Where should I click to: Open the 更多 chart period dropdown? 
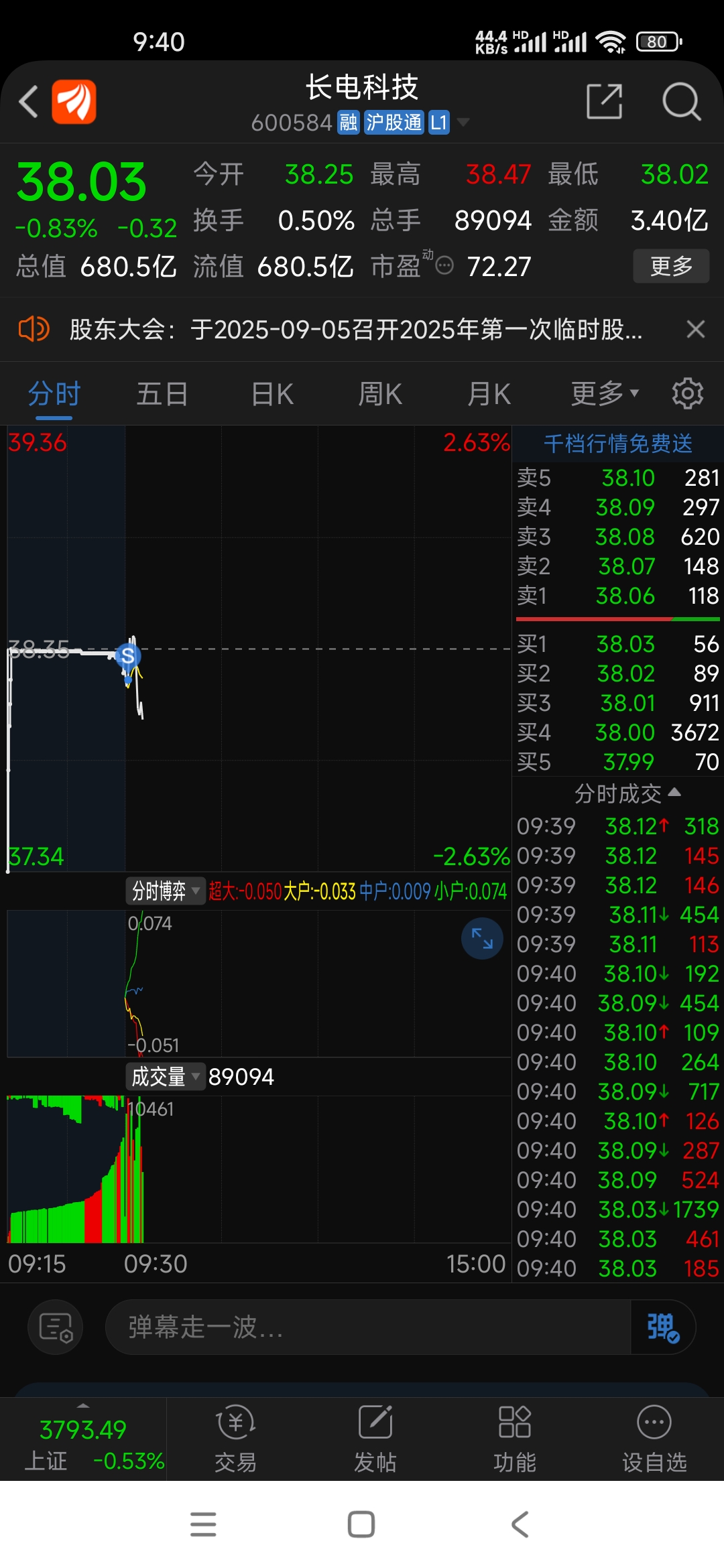point(605,393)
